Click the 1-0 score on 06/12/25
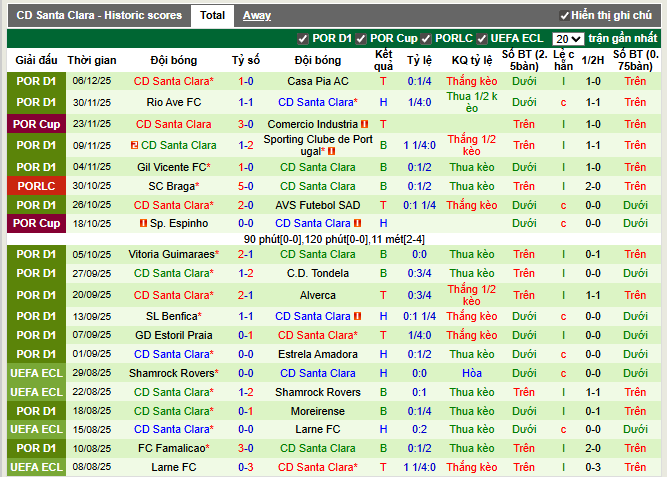 tap(246, 81)
